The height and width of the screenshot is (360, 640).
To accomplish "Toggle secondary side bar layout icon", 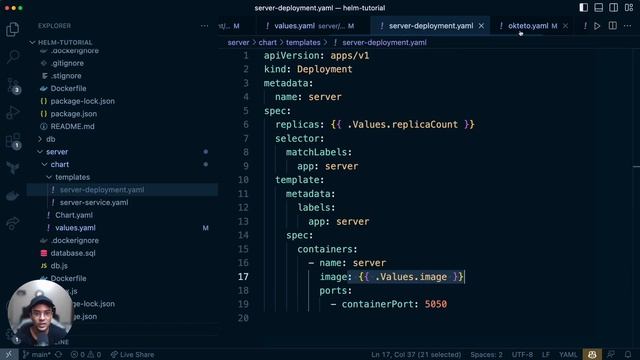I will point(613,8).
